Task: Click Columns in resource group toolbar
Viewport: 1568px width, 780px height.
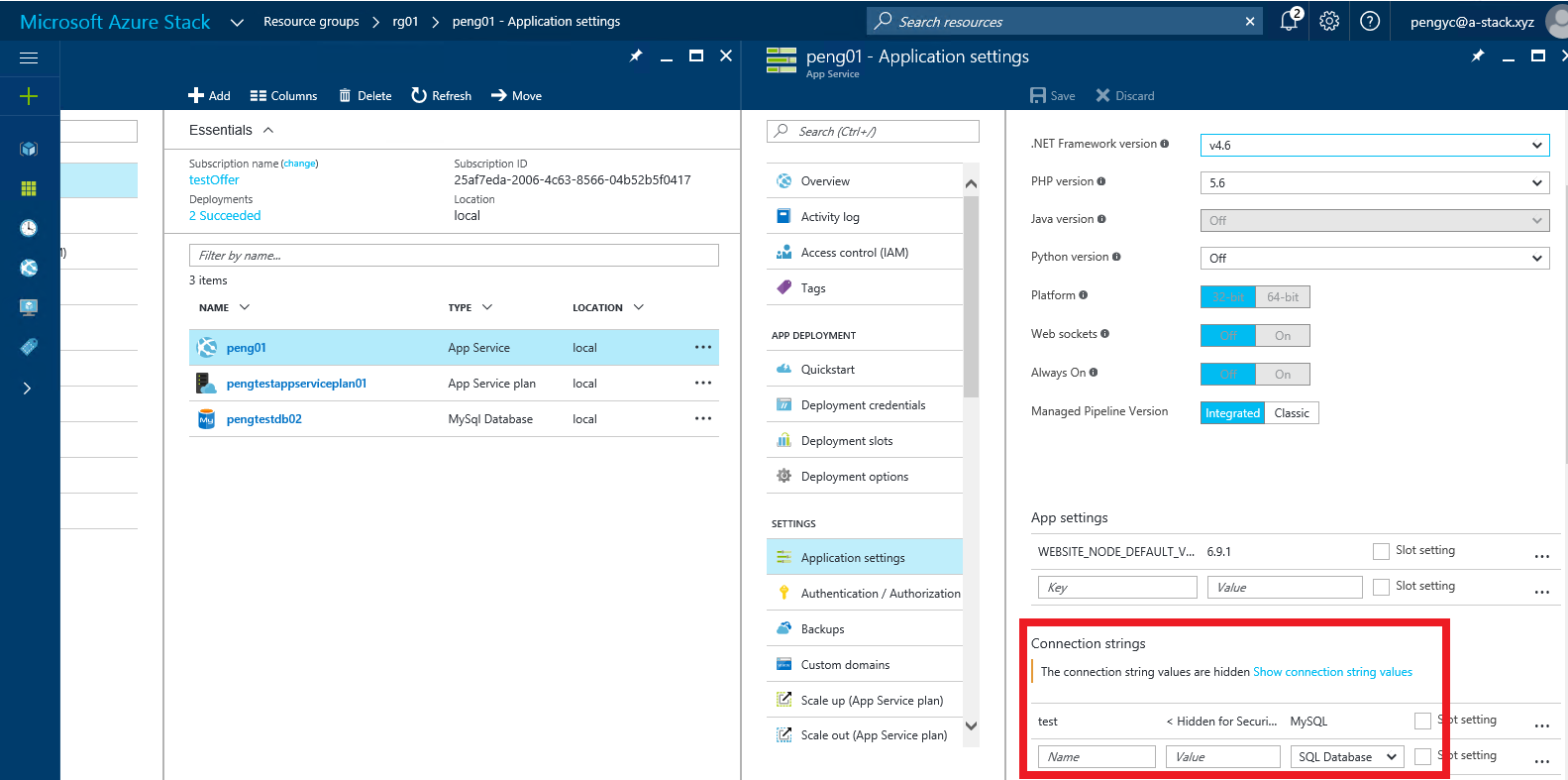Action: click(283, 95)
